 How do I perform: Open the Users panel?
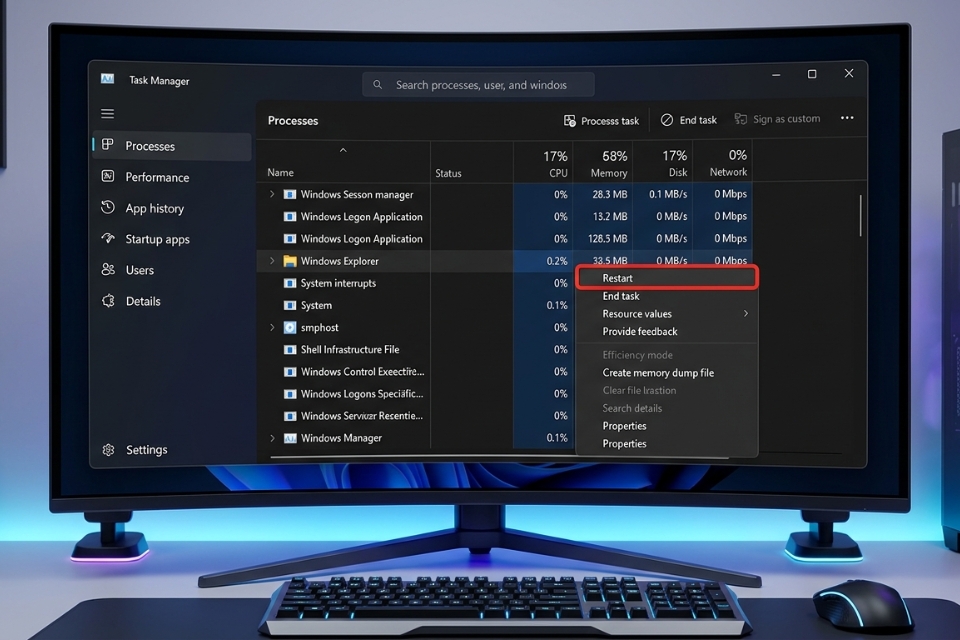pyautogui.click(x=140, y=270)
